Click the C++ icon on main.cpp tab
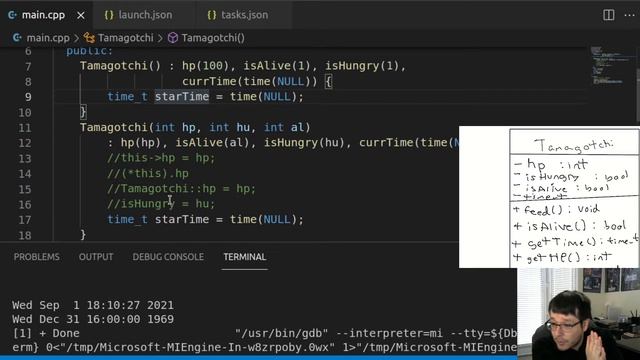 coord(12,15)
